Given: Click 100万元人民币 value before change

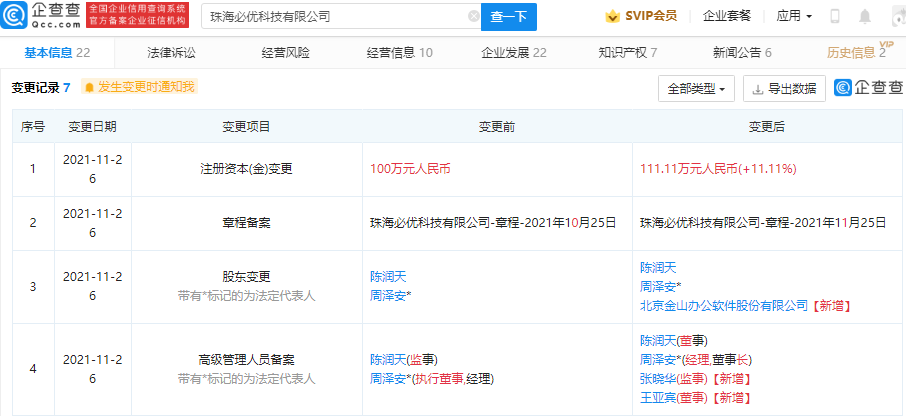Looking at the screenshot, I should 410,169.
